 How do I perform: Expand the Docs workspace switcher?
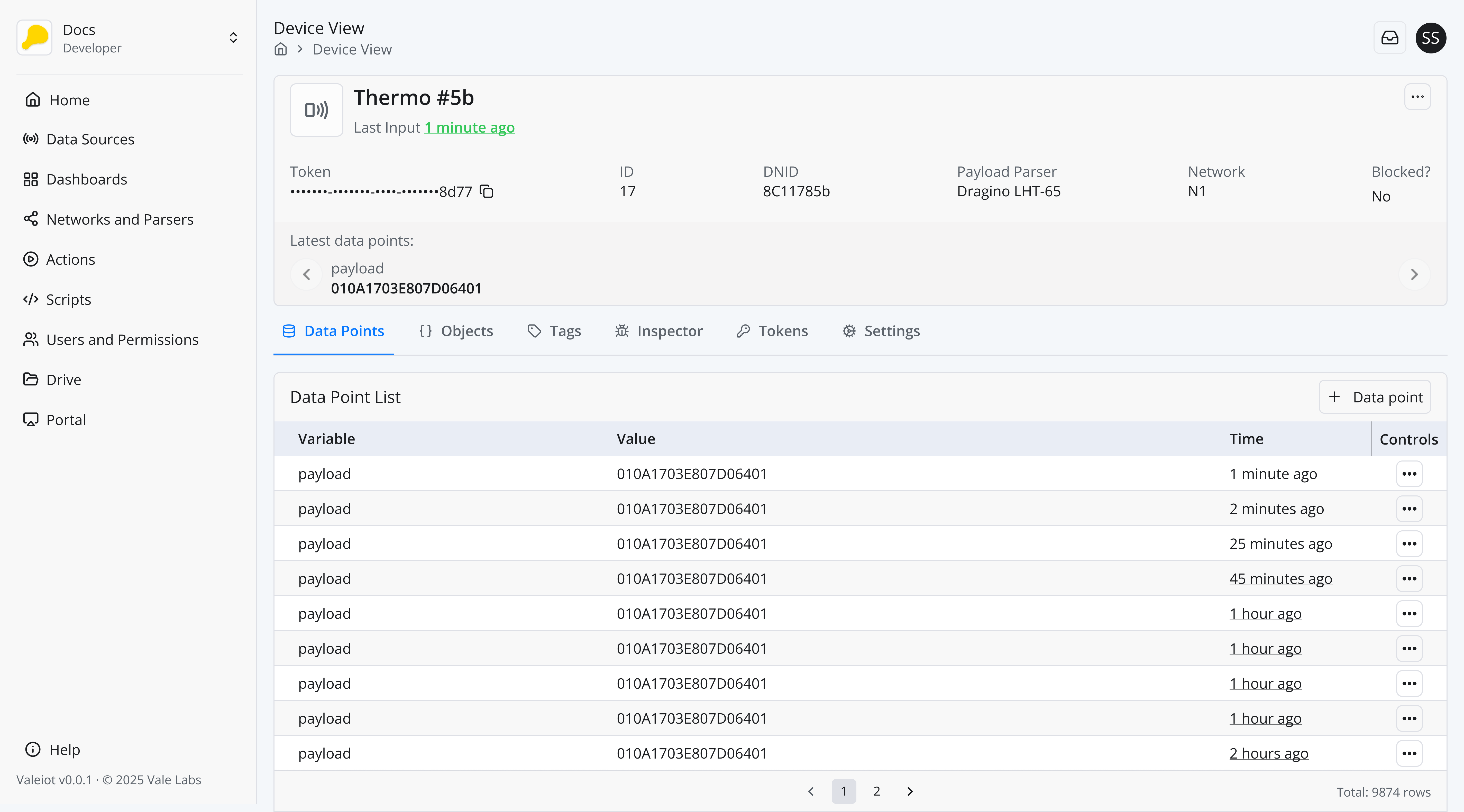pyautogui.click(x=233, y=38)
